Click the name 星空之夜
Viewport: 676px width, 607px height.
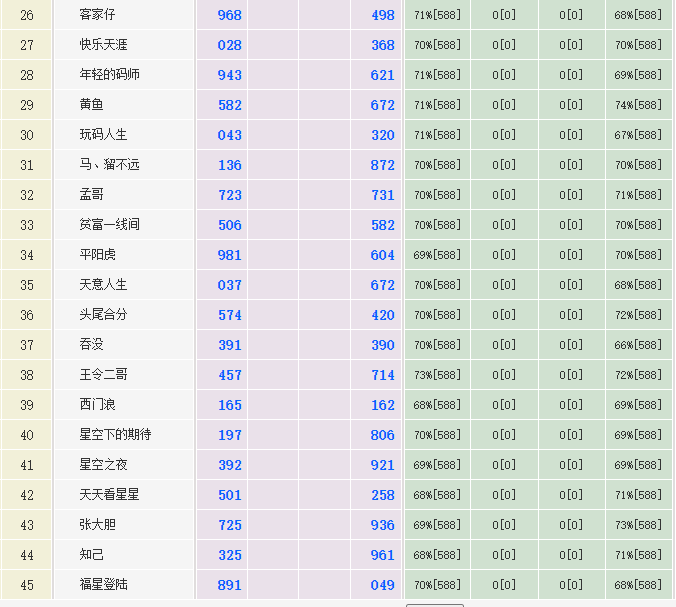click(103, 465)
